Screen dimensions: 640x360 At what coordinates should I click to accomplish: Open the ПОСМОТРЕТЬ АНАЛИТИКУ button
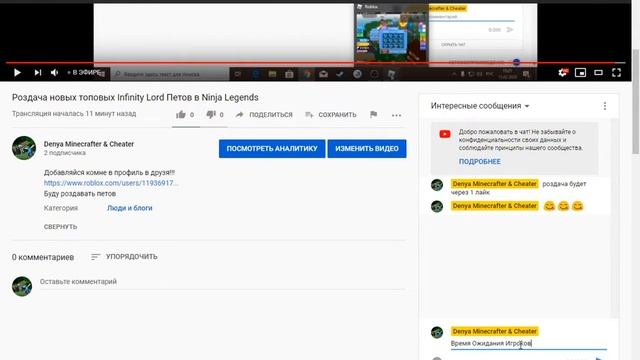(272, 149)
